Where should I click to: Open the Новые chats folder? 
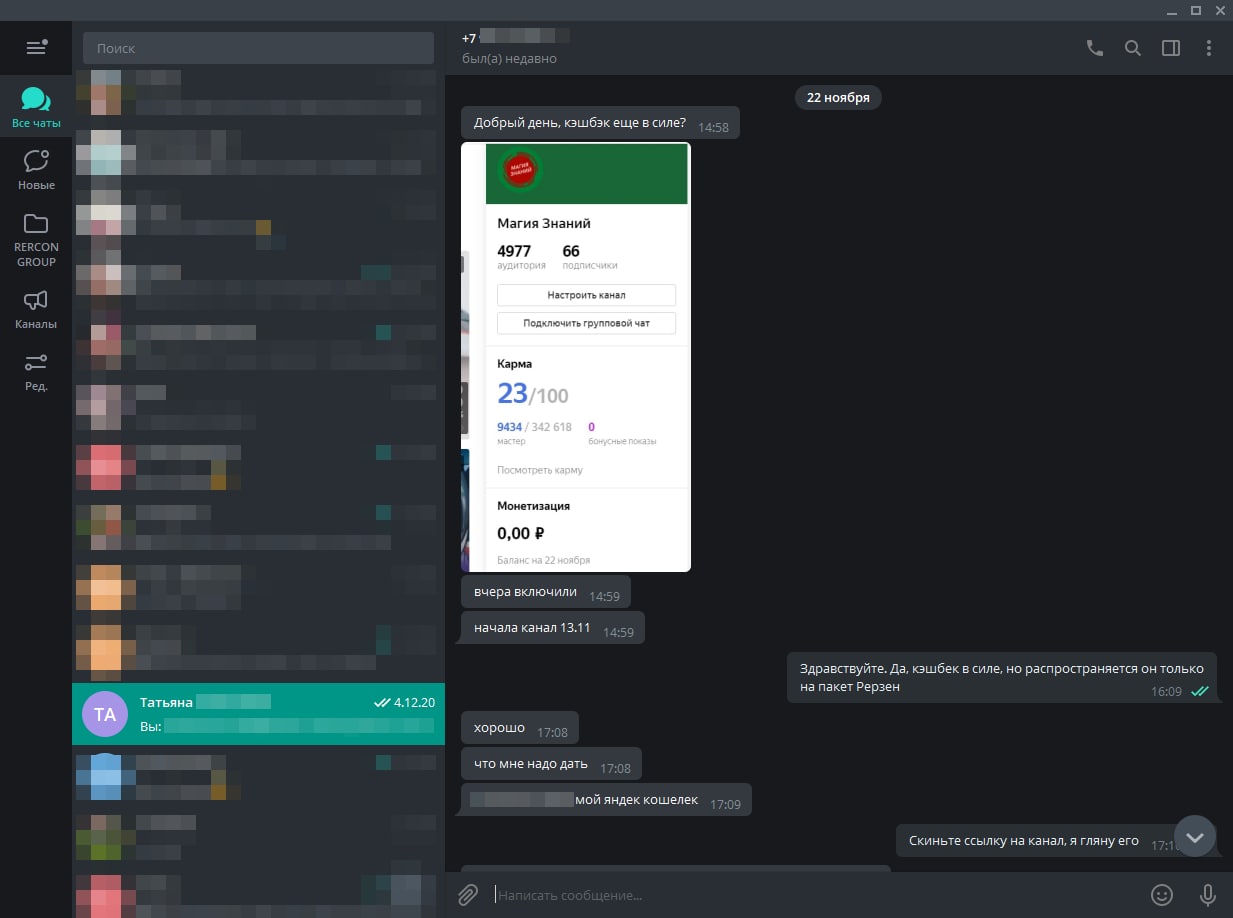[36, 170]
